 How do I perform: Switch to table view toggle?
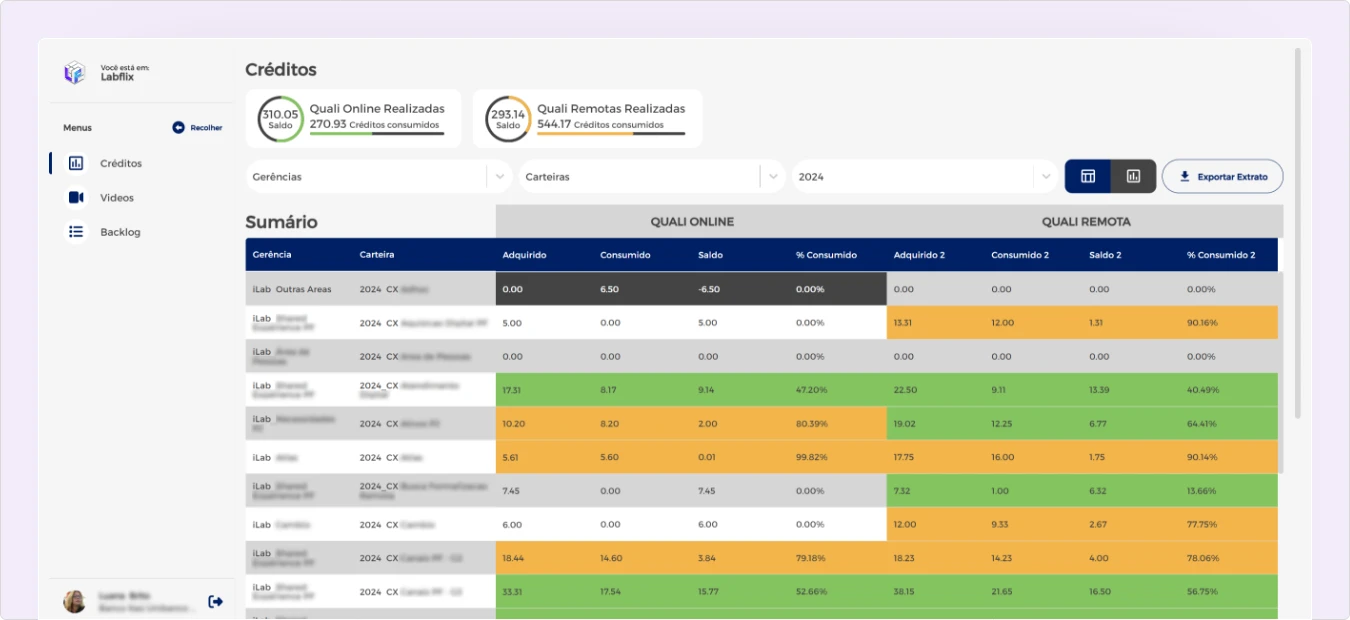pyautogui.click(x=1088, y=177)
